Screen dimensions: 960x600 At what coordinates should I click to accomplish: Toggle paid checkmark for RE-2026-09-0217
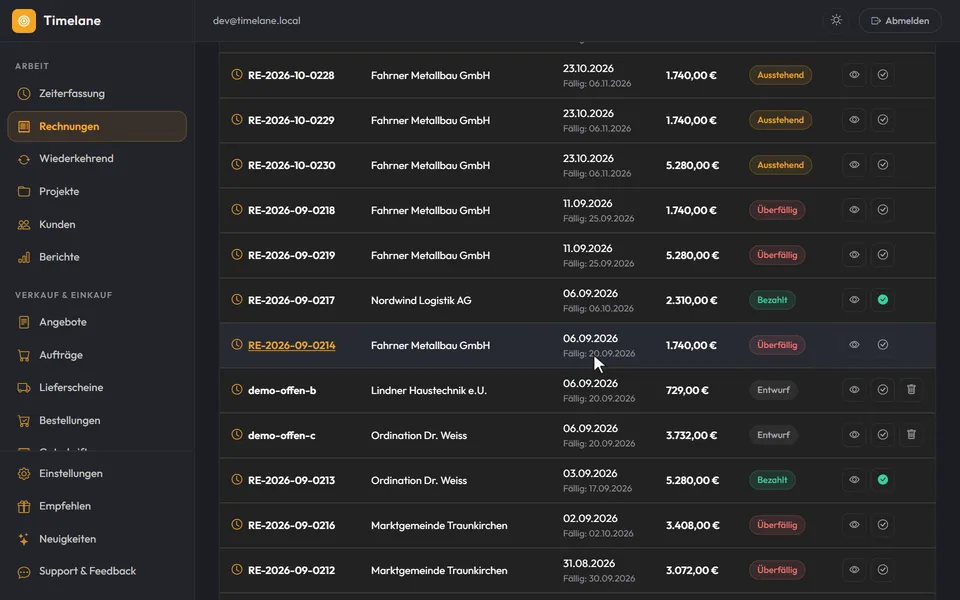tap(883, 300)
